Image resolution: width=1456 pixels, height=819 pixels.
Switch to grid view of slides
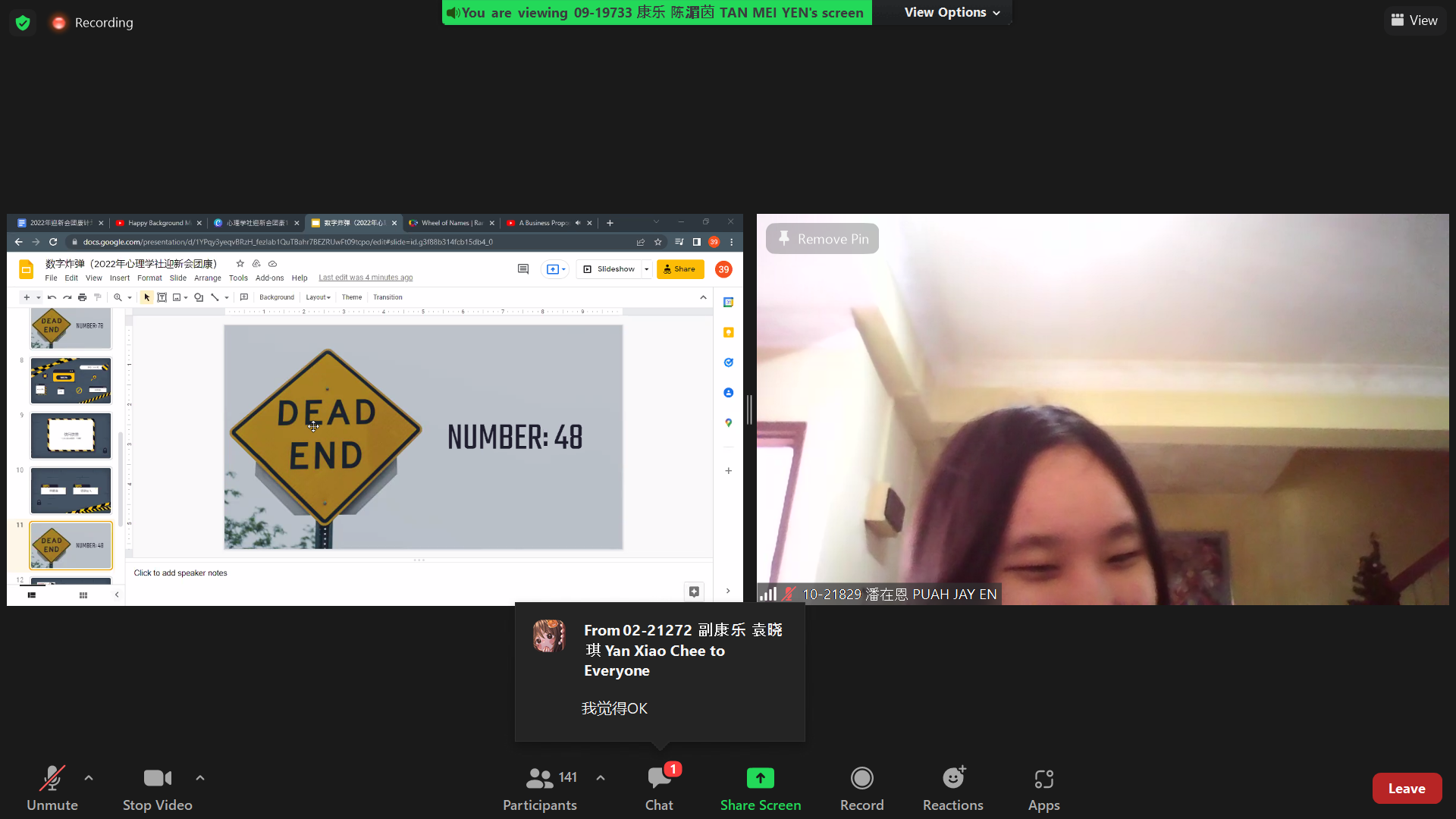tap(83, 595)
